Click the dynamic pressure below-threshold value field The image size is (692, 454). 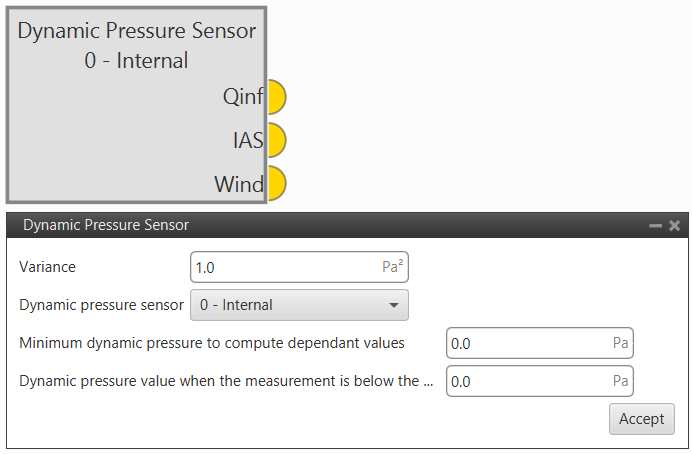528,381
